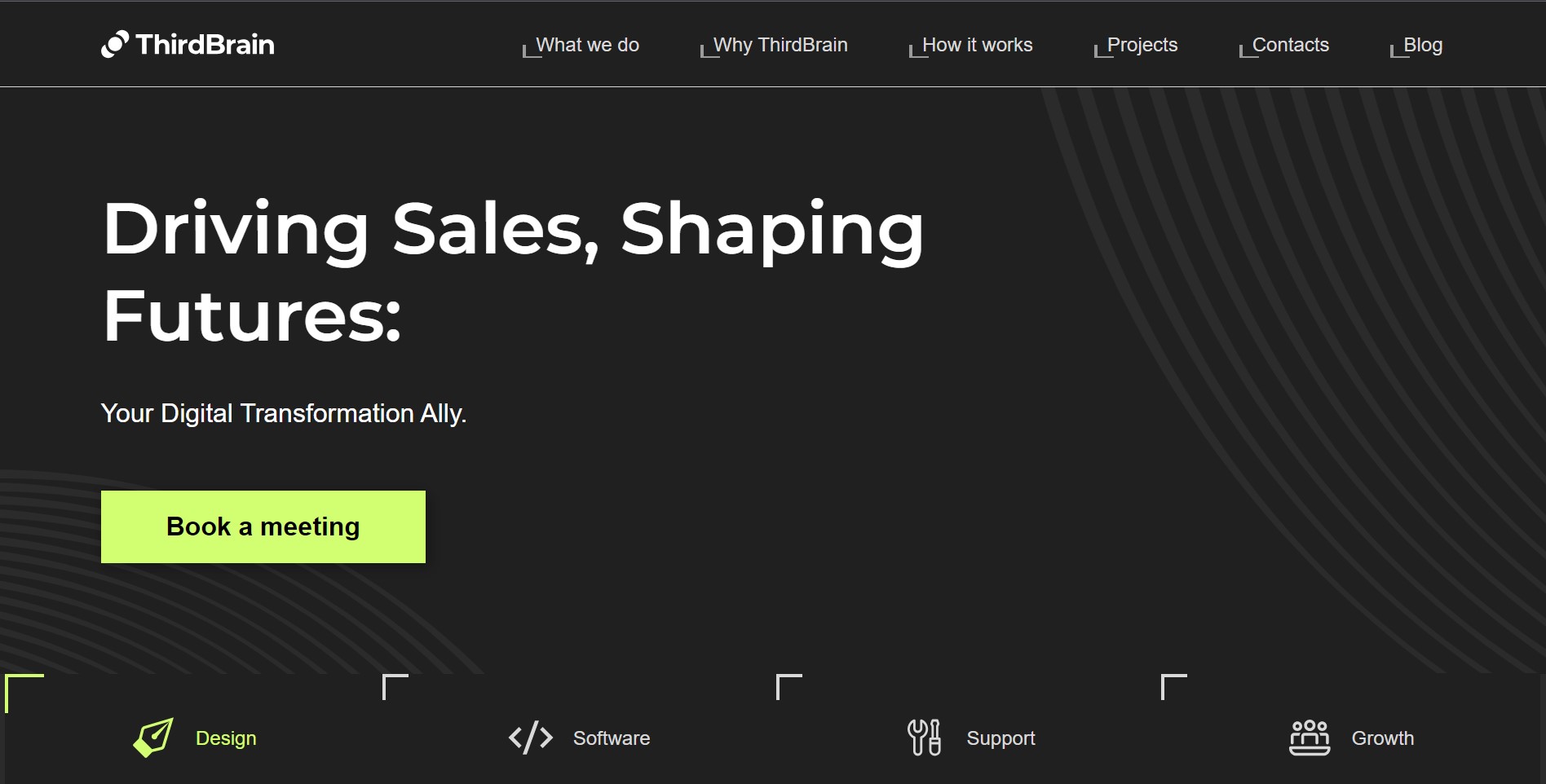Switch to the Software tab label
This screenshot has height=784, width=1546.
click(x=612, y=738)
